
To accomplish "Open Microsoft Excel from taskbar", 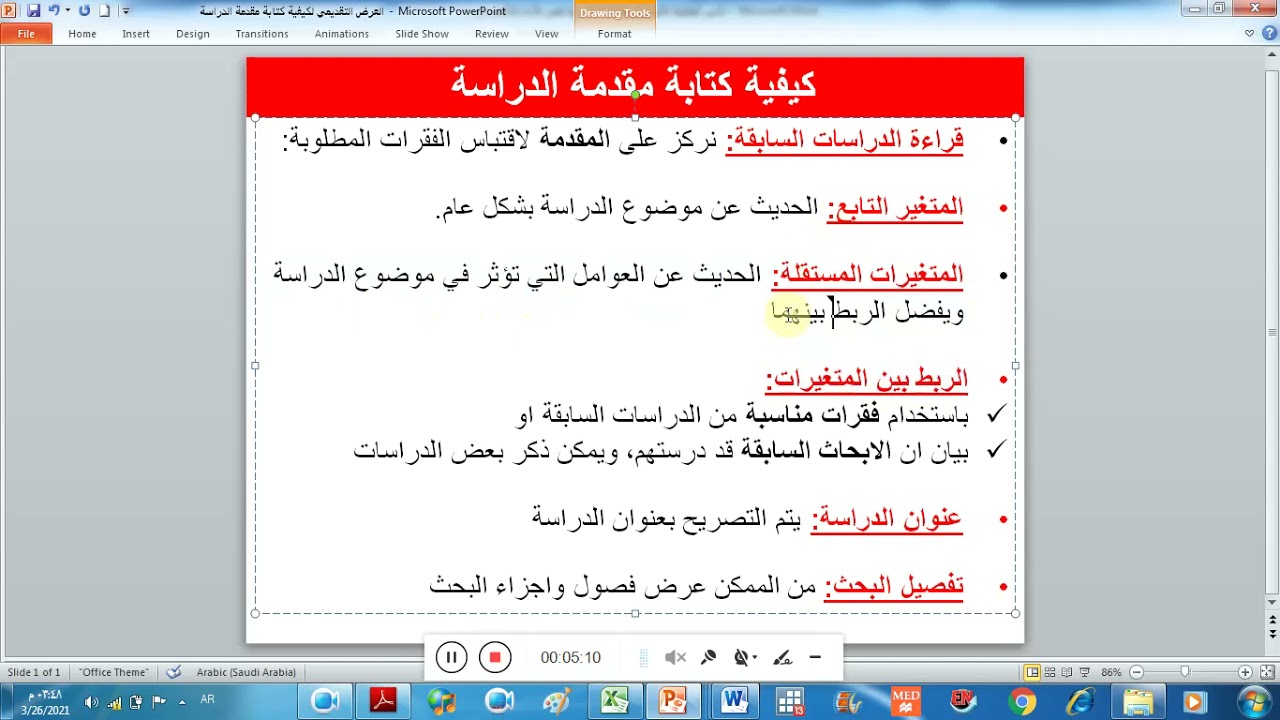I will pos(615,702).
